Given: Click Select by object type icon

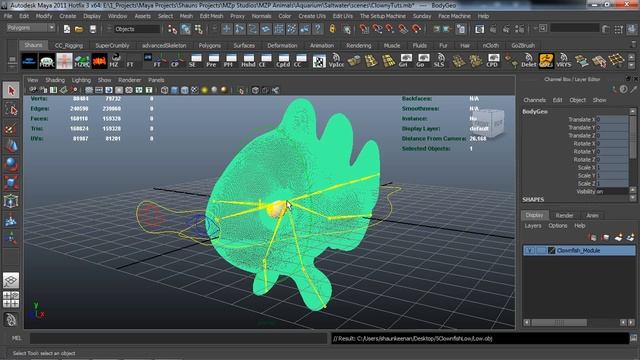Looking at the screenshot, I should pos(186,29).
